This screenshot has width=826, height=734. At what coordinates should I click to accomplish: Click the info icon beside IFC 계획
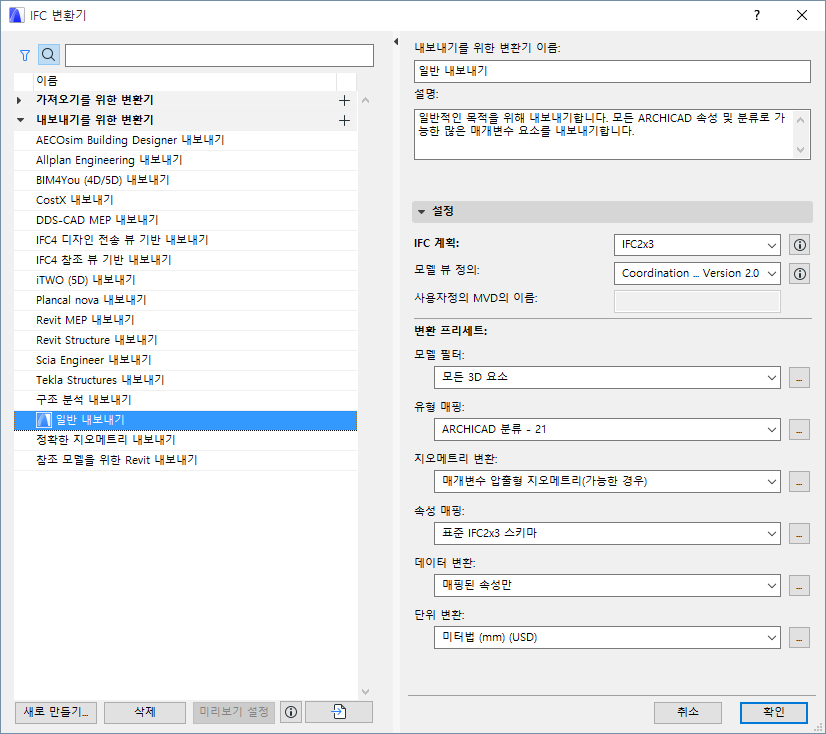tap(799, 244)
